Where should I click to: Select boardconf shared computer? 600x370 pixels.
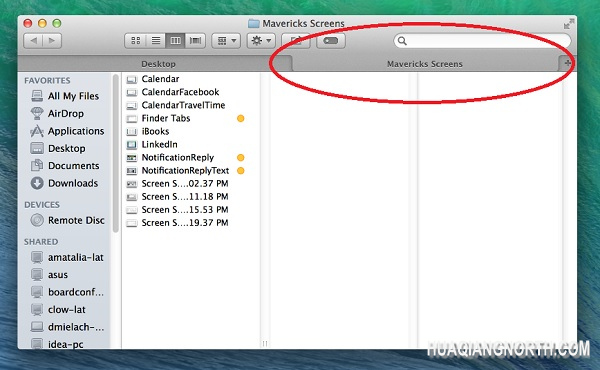pyautogui.click(x=67, y=292)
